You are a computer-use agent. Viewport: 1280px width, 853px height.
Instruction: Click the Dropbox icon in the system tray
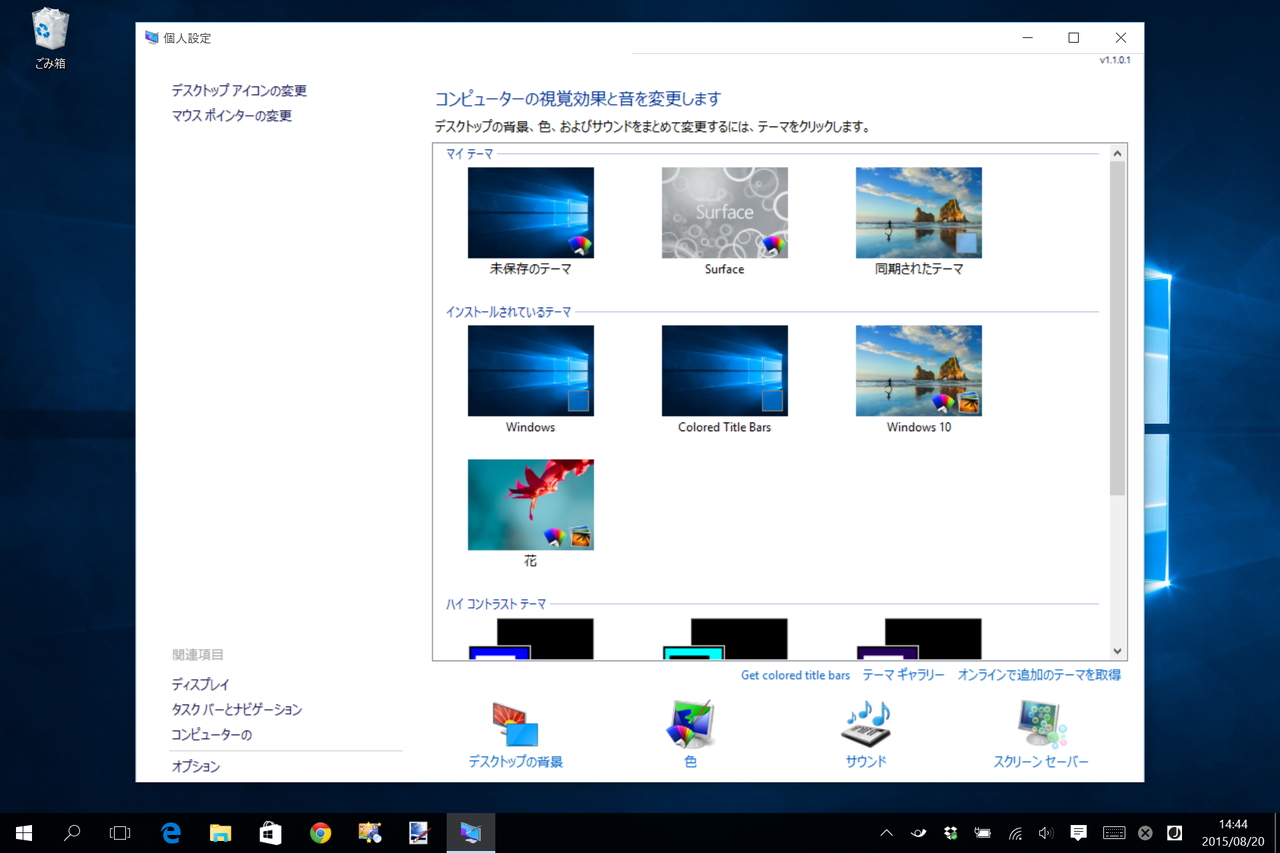(x=950, y=833)
